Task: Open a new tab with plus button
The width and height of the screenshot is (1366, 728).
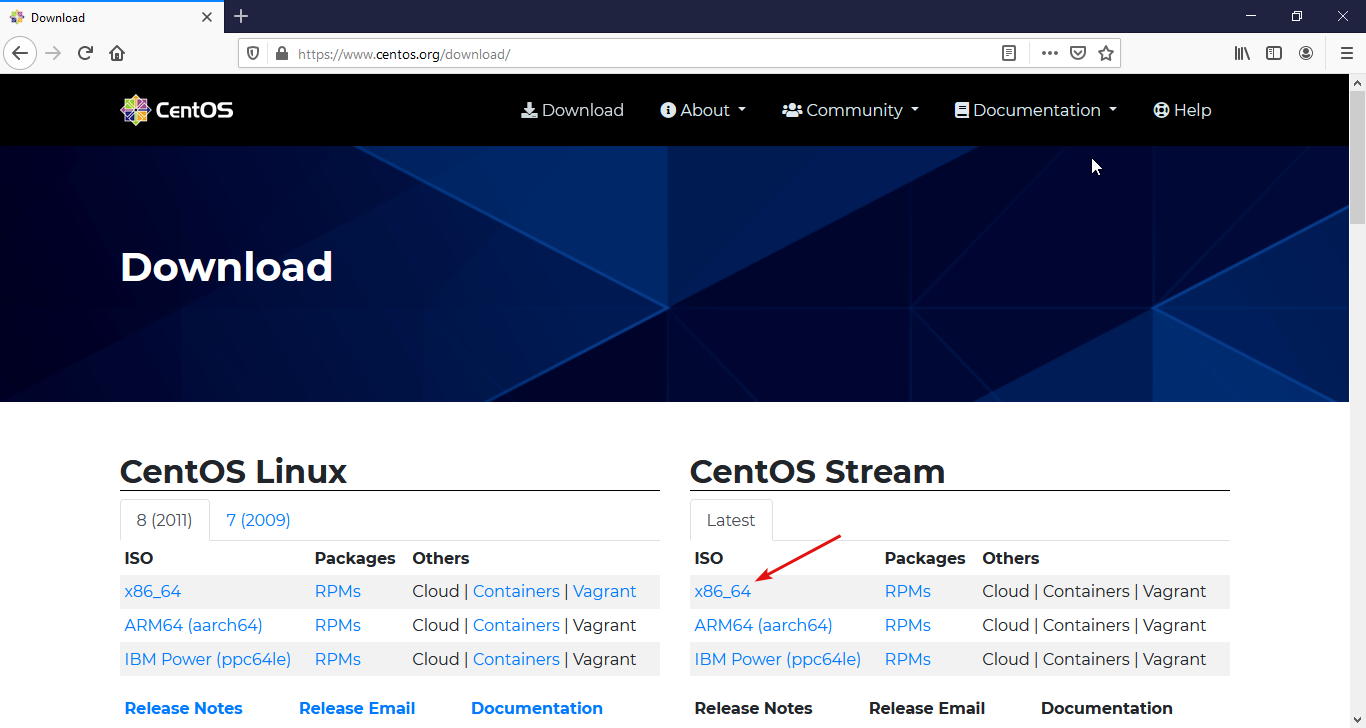Action: pos(241,16)
